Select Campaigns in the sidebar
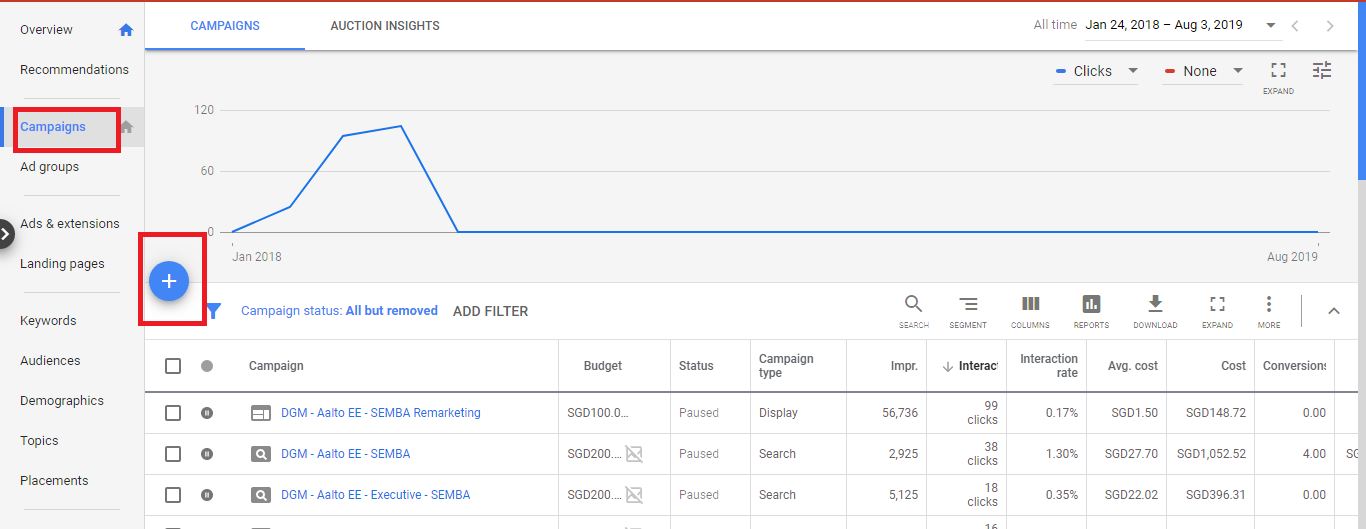 click(x=53, y=127)
